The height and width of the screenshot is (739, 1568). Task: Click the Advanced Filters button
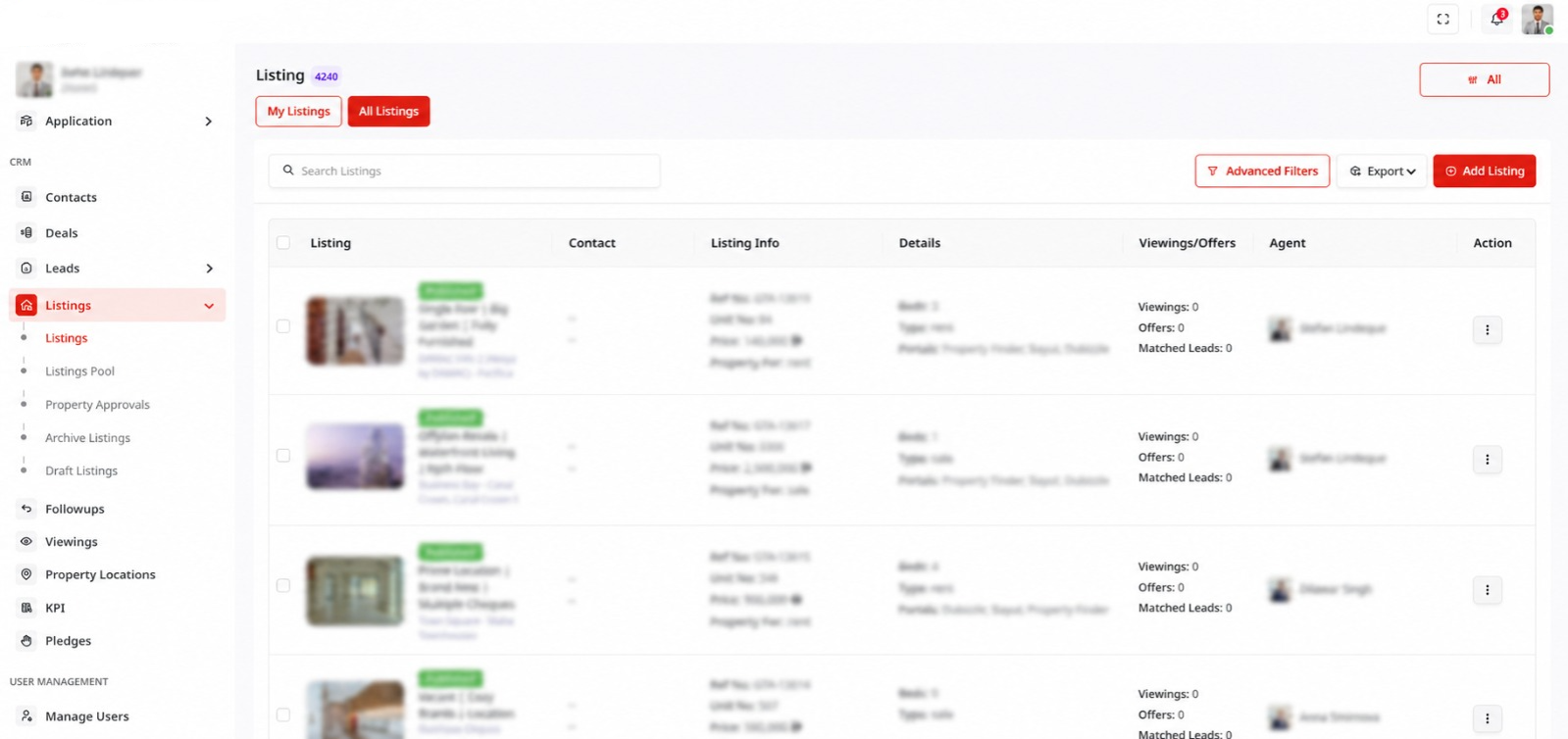pyautogui.click(x=1262, y=171)
